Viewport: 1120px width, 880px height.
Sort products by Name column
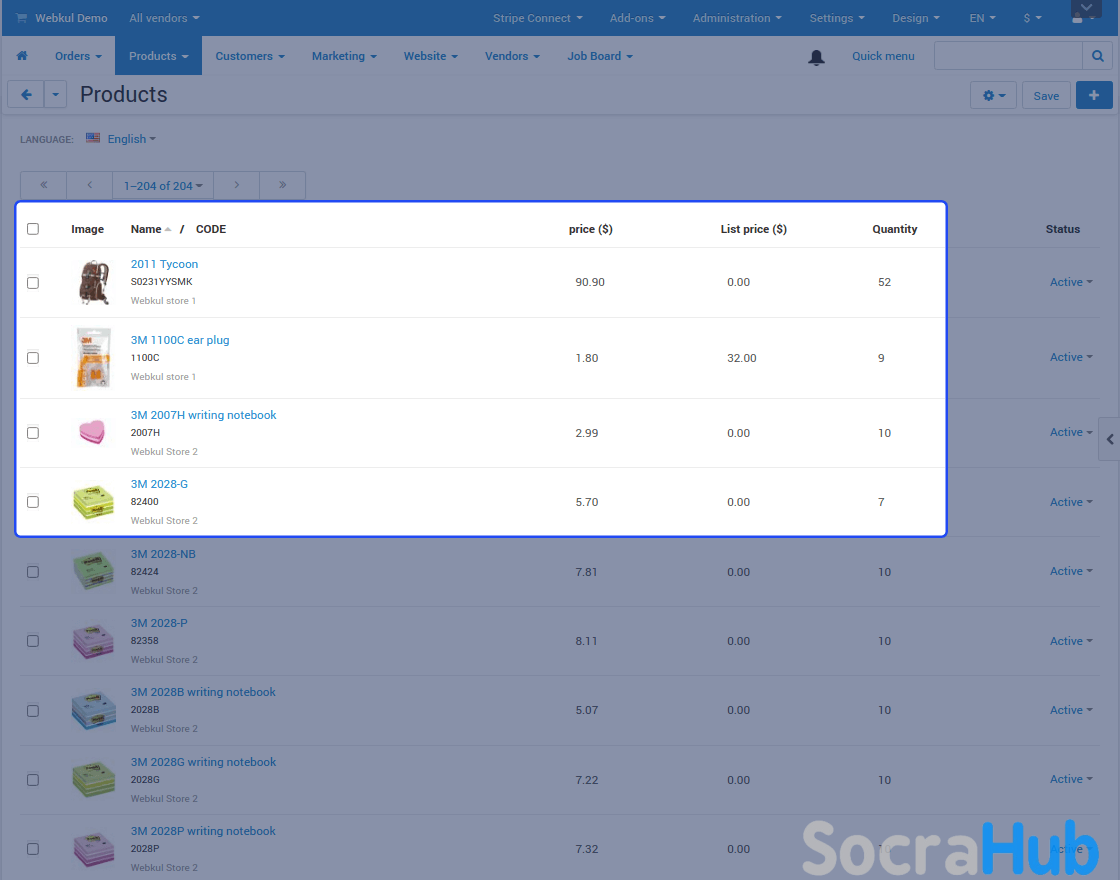pos(151,229)
